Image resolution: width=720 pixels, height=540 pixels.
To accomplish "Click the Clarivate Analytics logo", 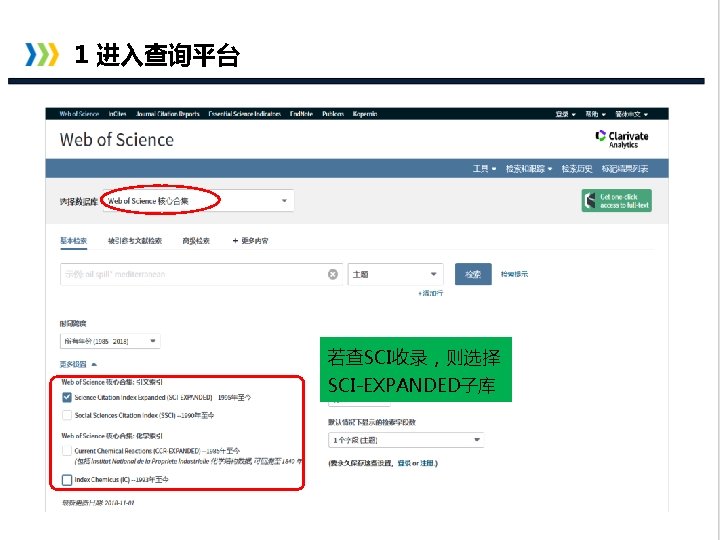I will 622,139.
